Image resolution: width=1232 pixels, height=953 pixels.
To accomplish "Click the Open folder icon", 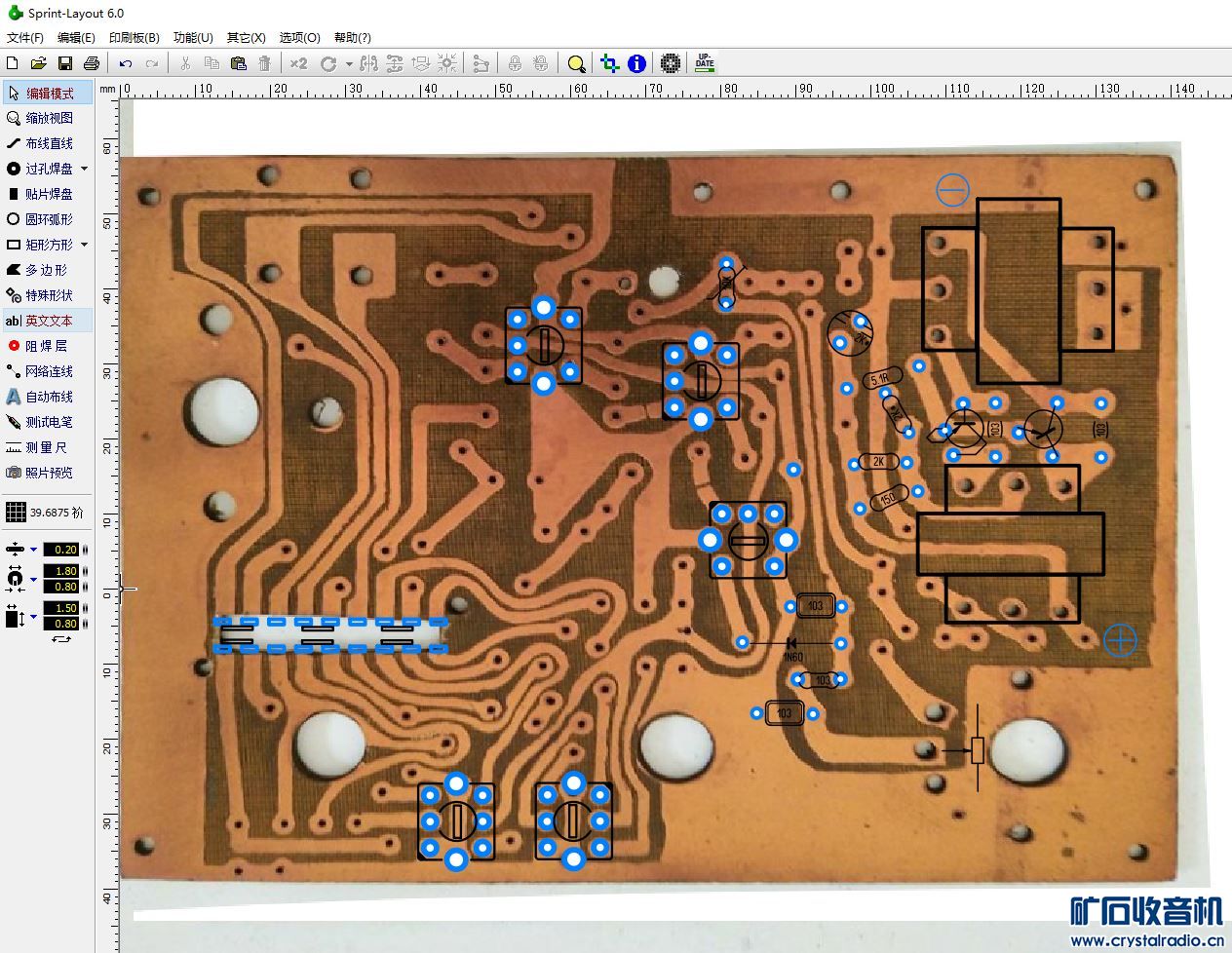I will point(38,63).
